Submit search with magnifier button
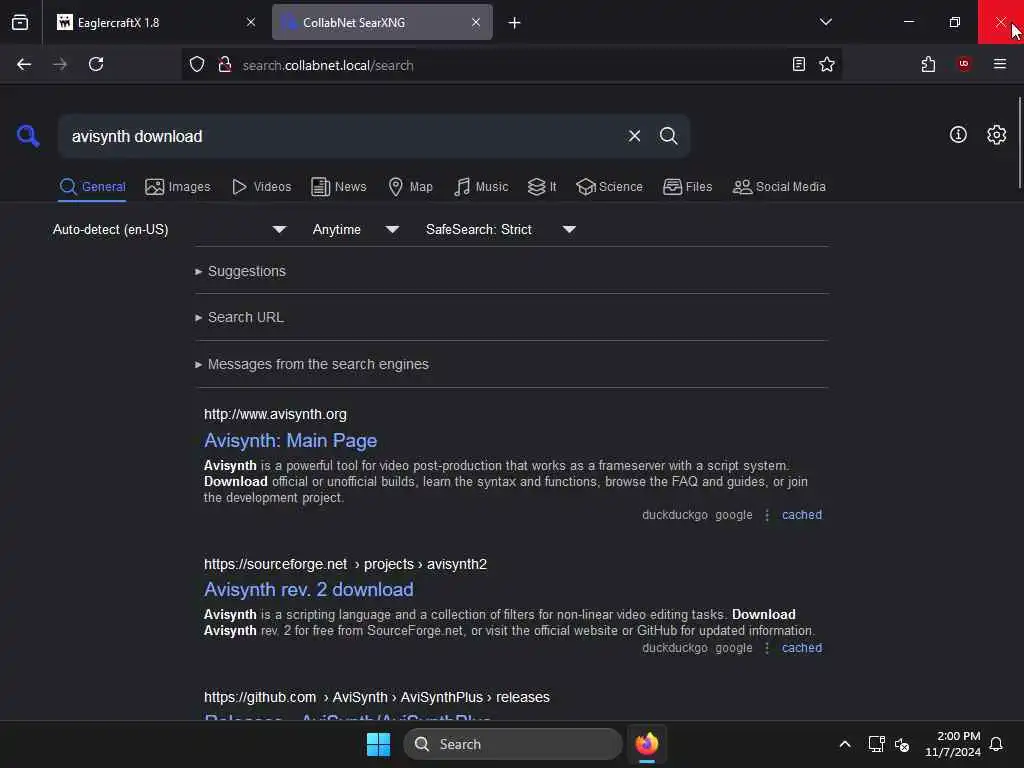The height and width of the screenshot is (768, 1024). point(668,136)
